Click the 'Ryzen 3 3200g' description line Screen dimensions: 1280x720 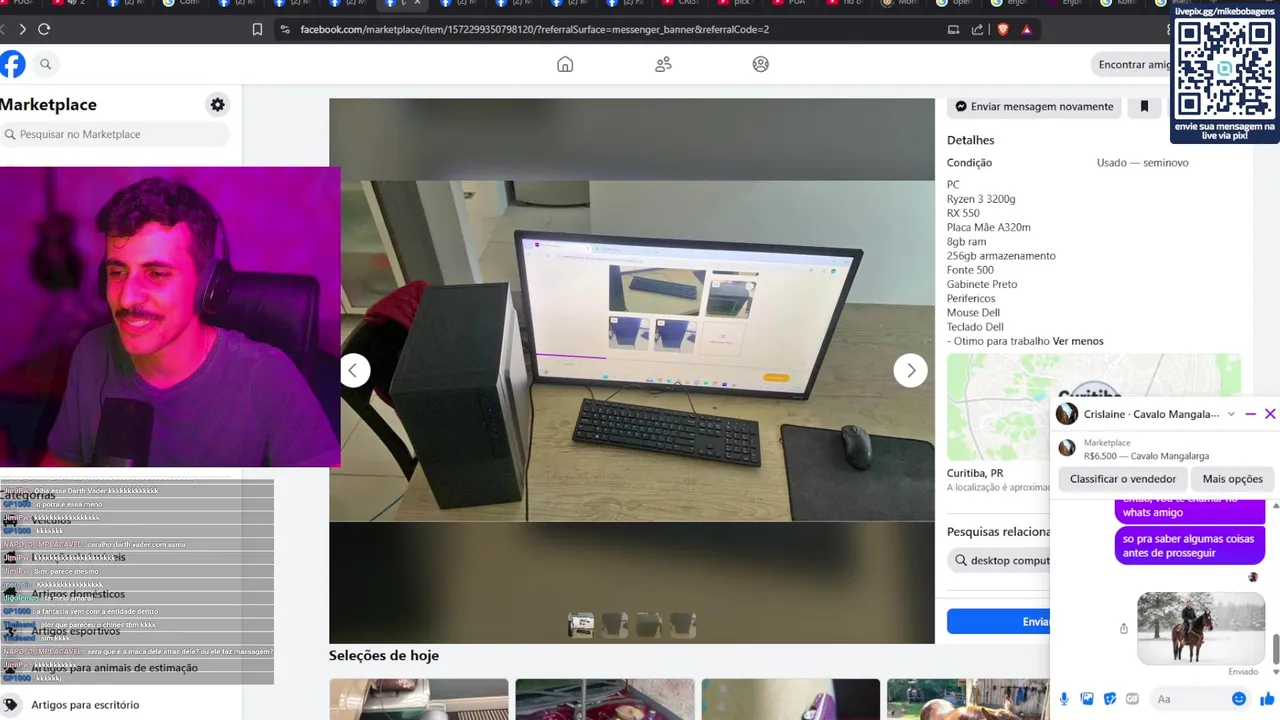pos(981,199)
